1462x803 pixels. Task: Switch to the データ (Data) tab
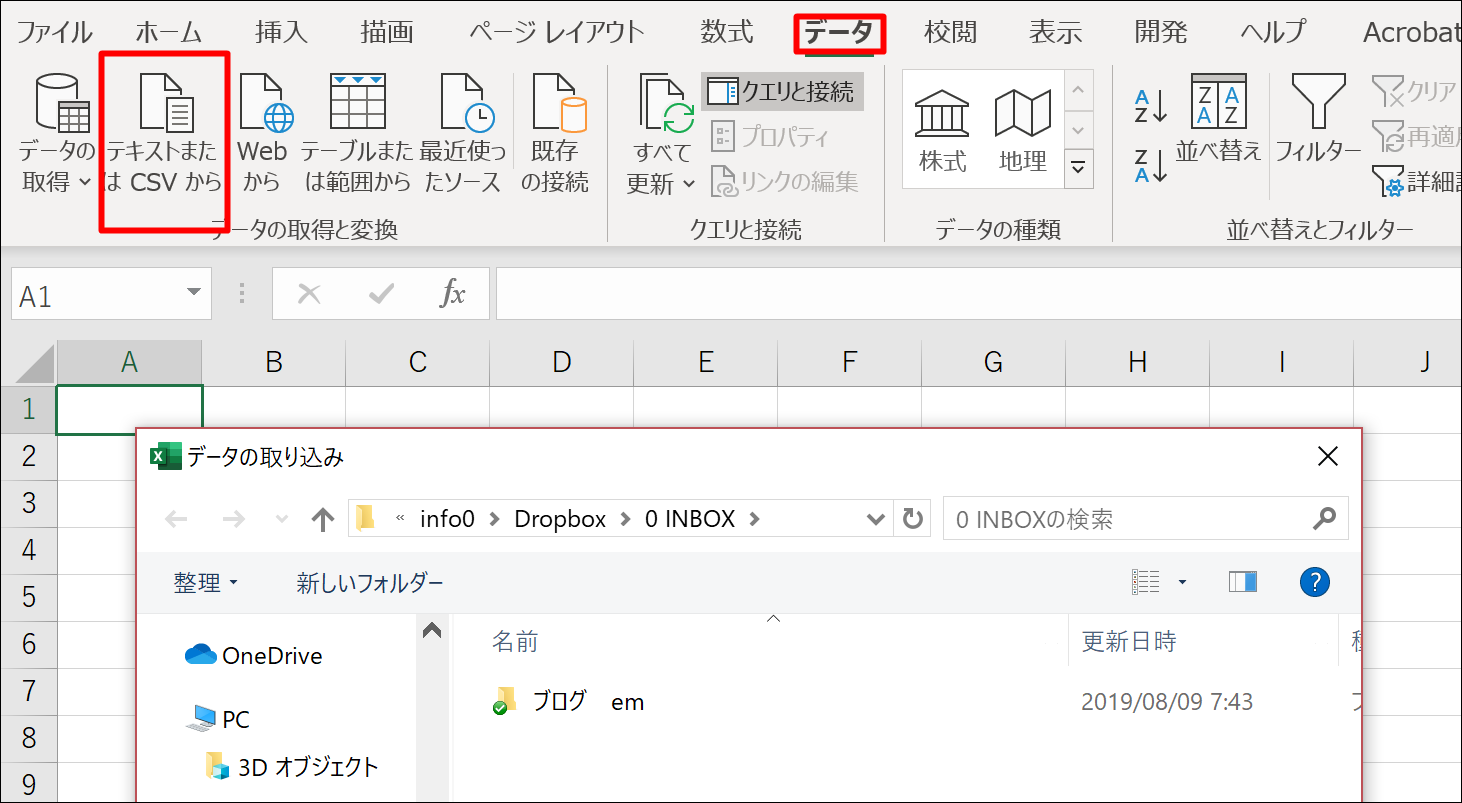[840, 34]
